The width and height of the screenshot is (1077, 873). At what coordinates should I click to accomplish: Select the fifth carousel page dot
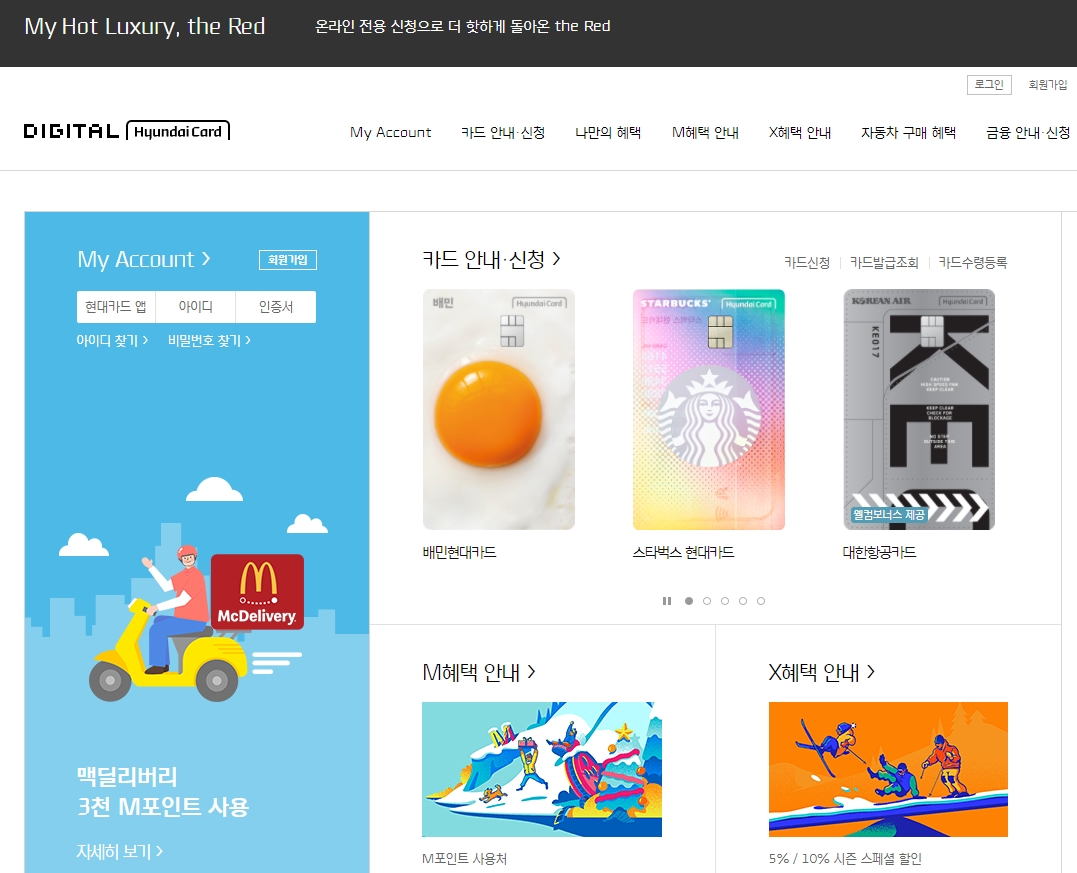[x=760, y=601]
